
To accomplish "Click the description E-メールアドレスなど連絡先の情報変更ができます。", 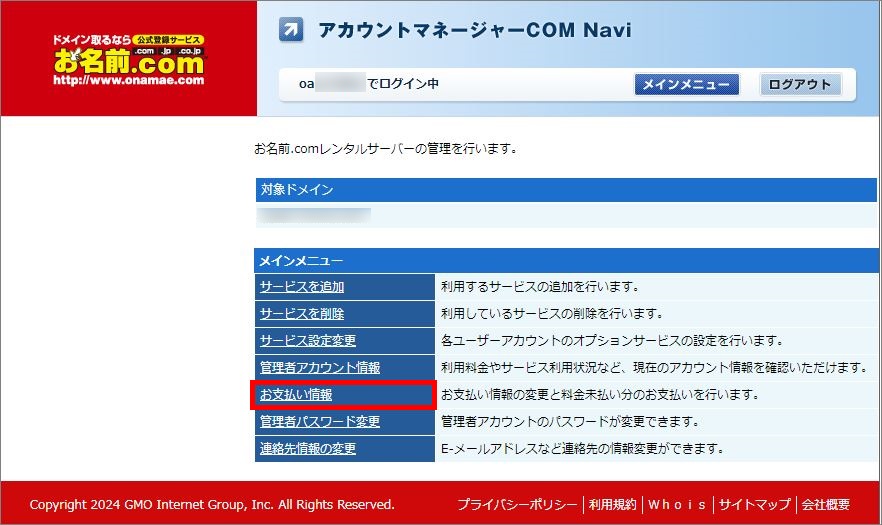I will click(x=582, y=449).
